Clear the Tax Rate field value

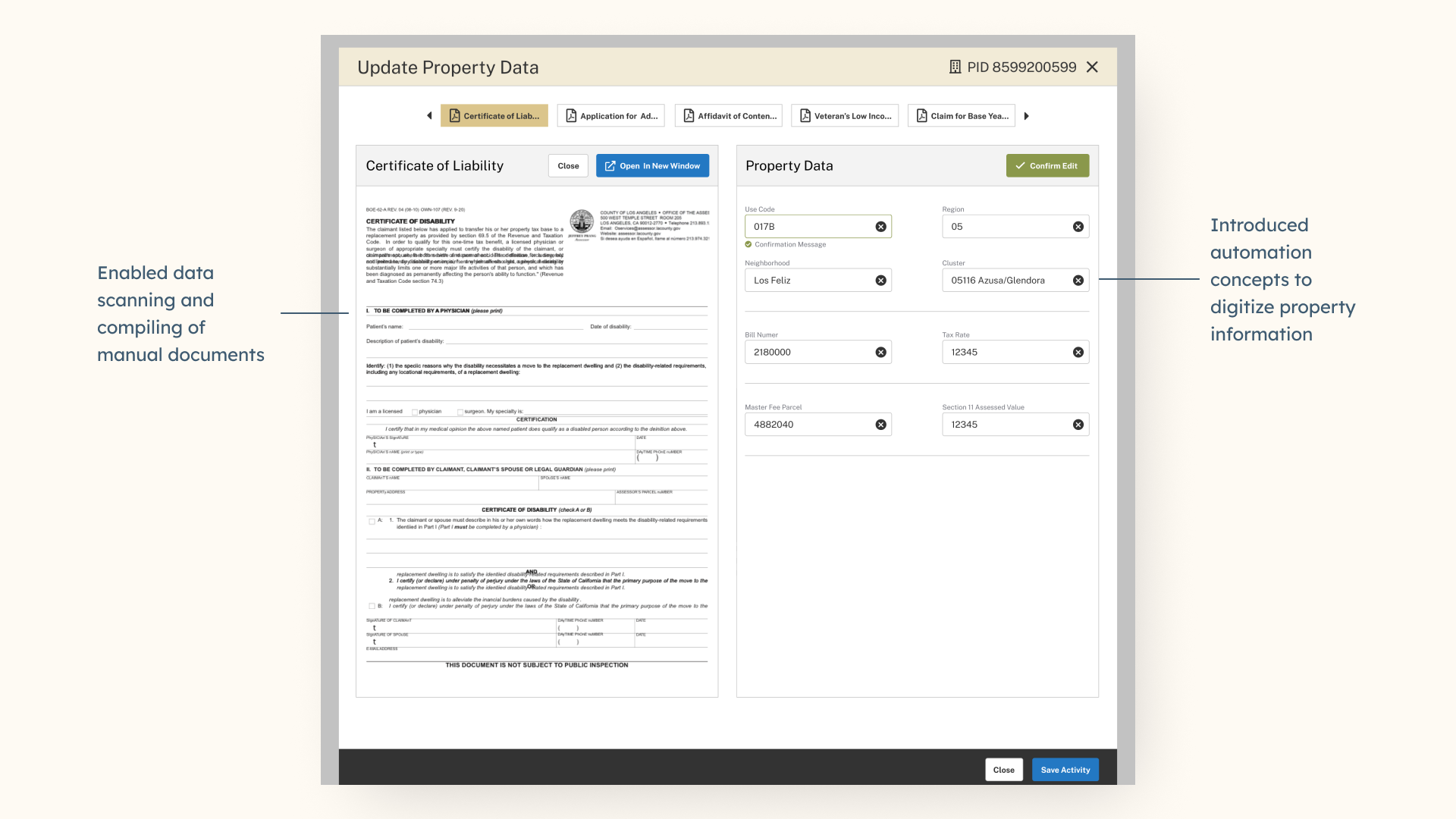(x=1078, y=353)
